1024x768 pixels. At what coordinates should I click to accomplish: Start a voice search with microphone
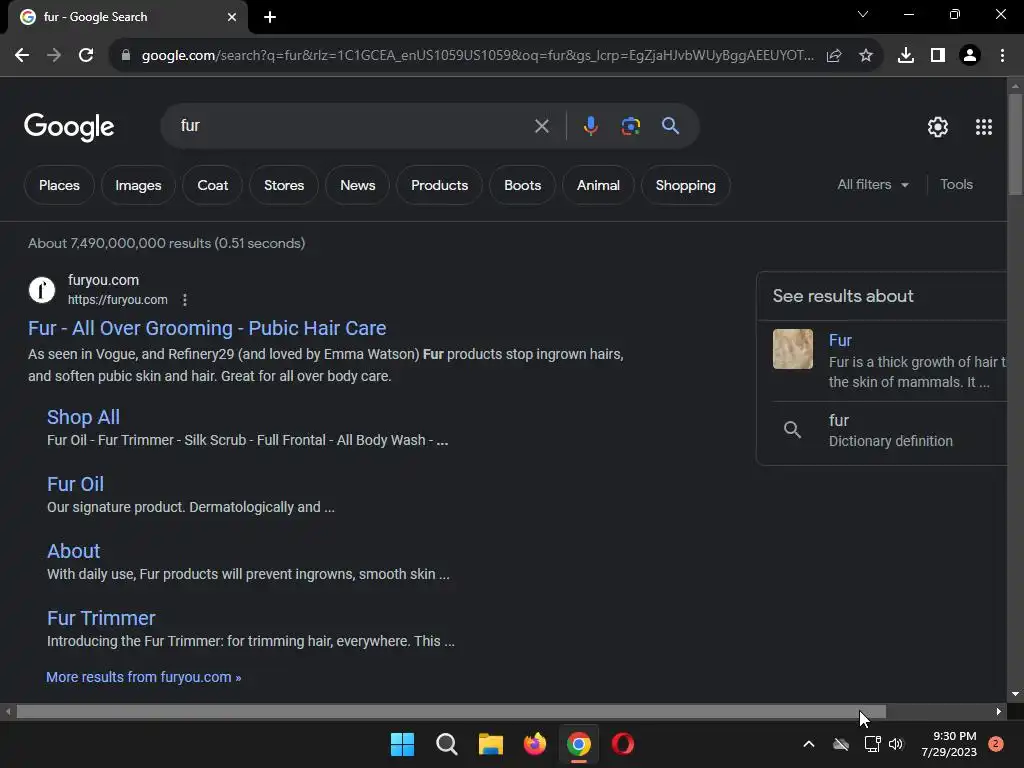[x=590, y=125]
